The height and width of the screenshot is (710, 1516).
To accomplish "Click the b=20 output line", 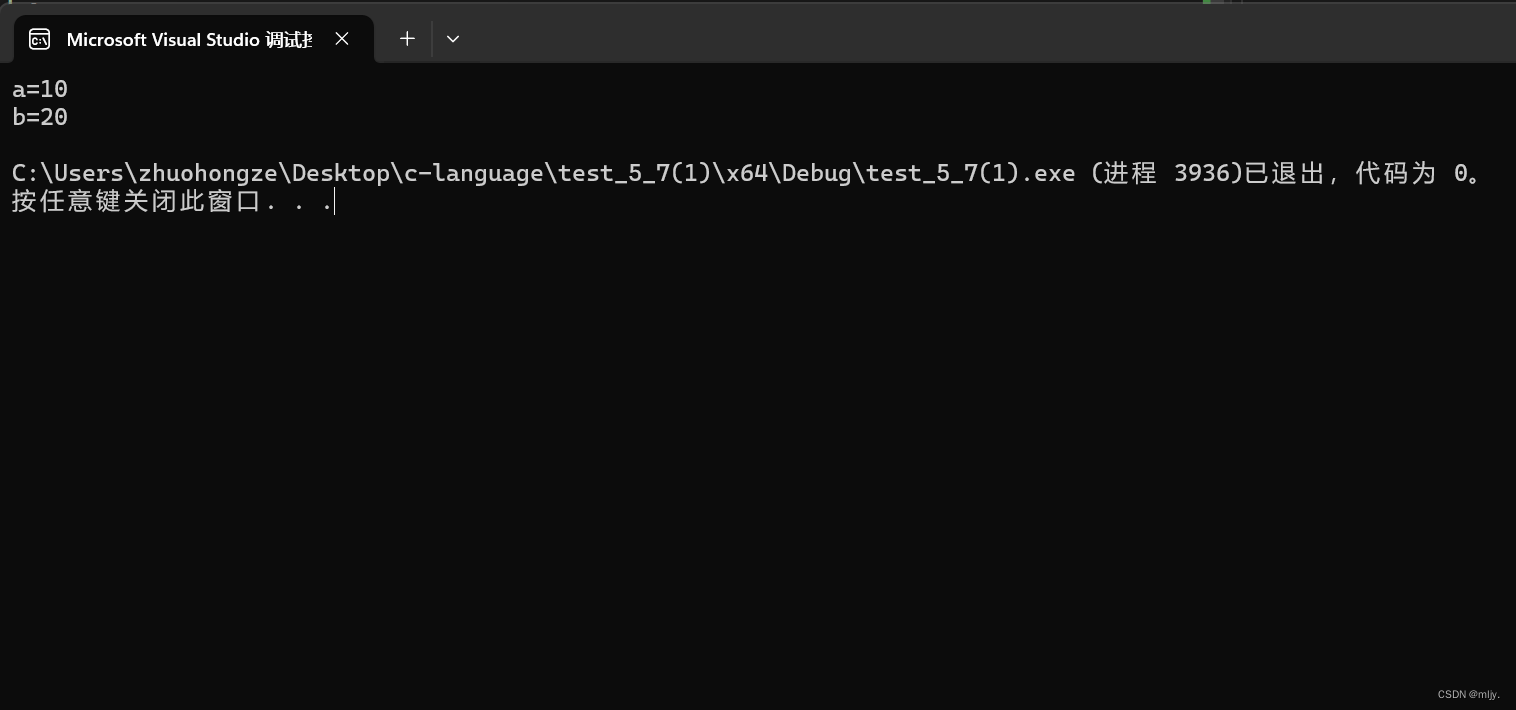I will click(x=40, y=117).
